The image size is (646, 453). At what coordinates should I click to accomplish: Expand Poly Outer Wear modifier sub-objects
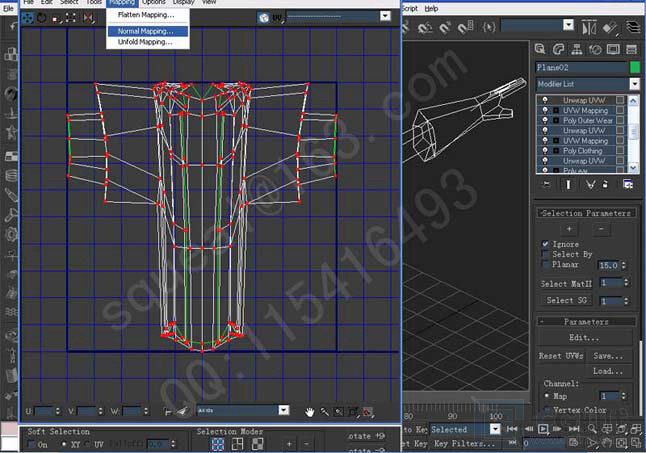click(556, 121)
